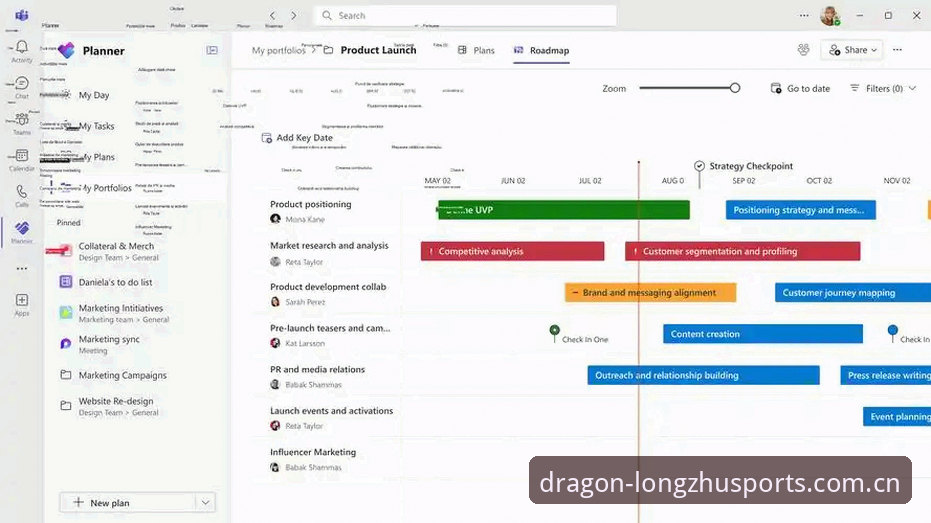This screenshot has height=523, width=931.
Task: Click the Teams logo at top left
Action: click(x=21, y=15)
